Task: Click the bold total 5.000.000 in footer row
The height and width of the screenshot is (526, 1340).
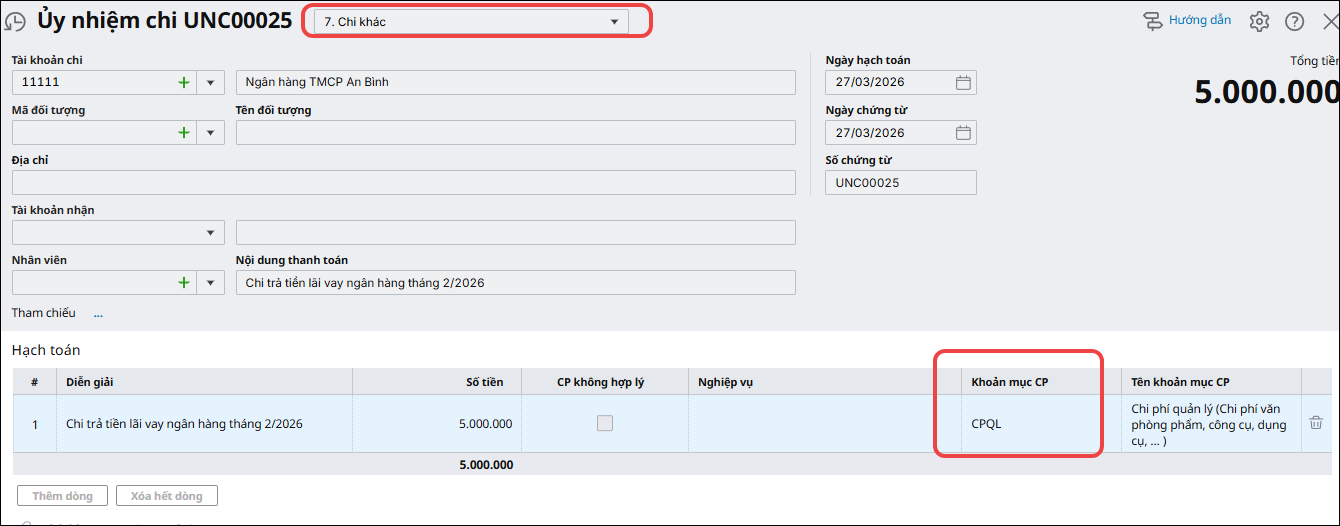Action: (485, 465)
